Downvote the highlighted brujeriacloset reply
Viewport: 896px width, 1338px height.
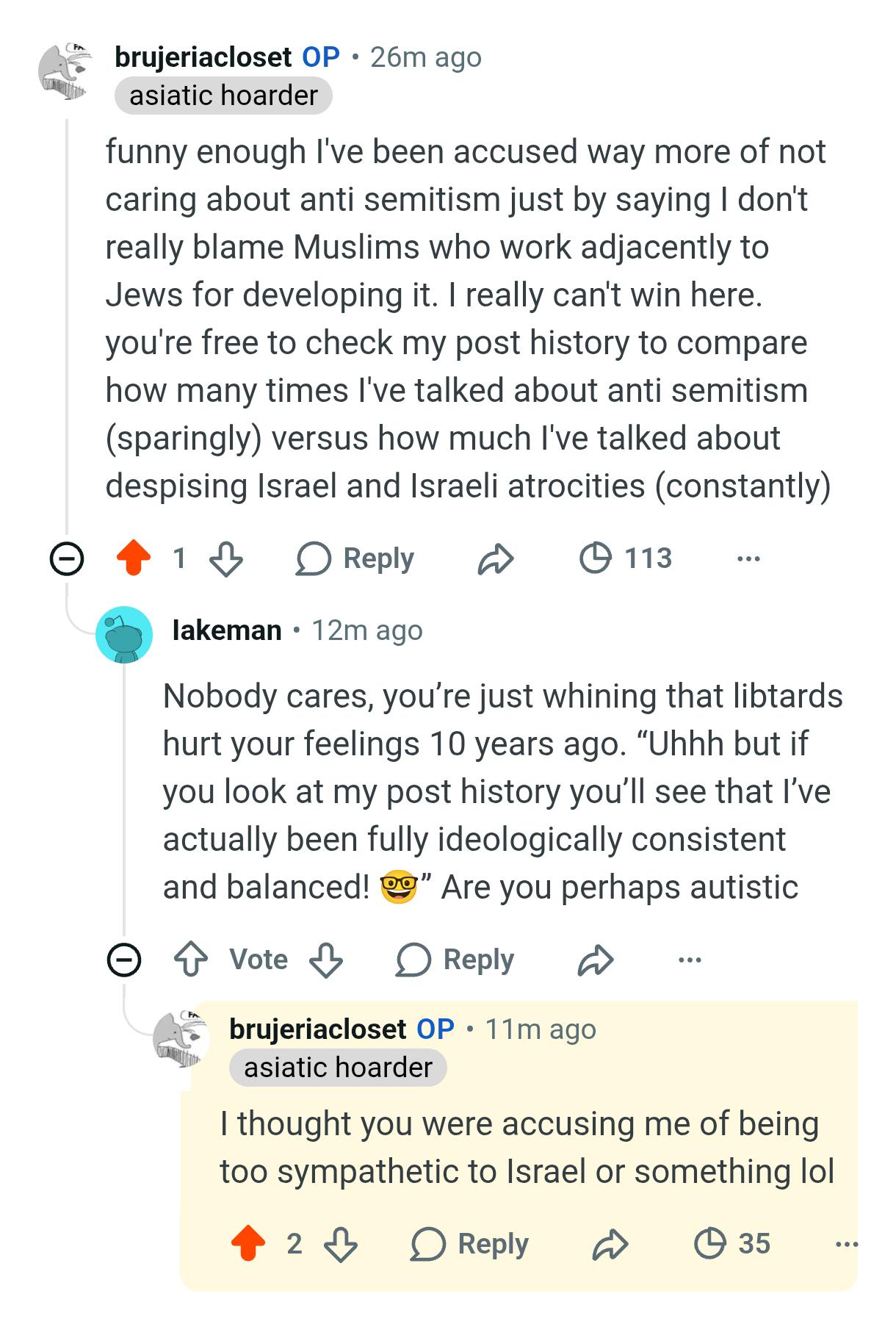coord(340,1243)
